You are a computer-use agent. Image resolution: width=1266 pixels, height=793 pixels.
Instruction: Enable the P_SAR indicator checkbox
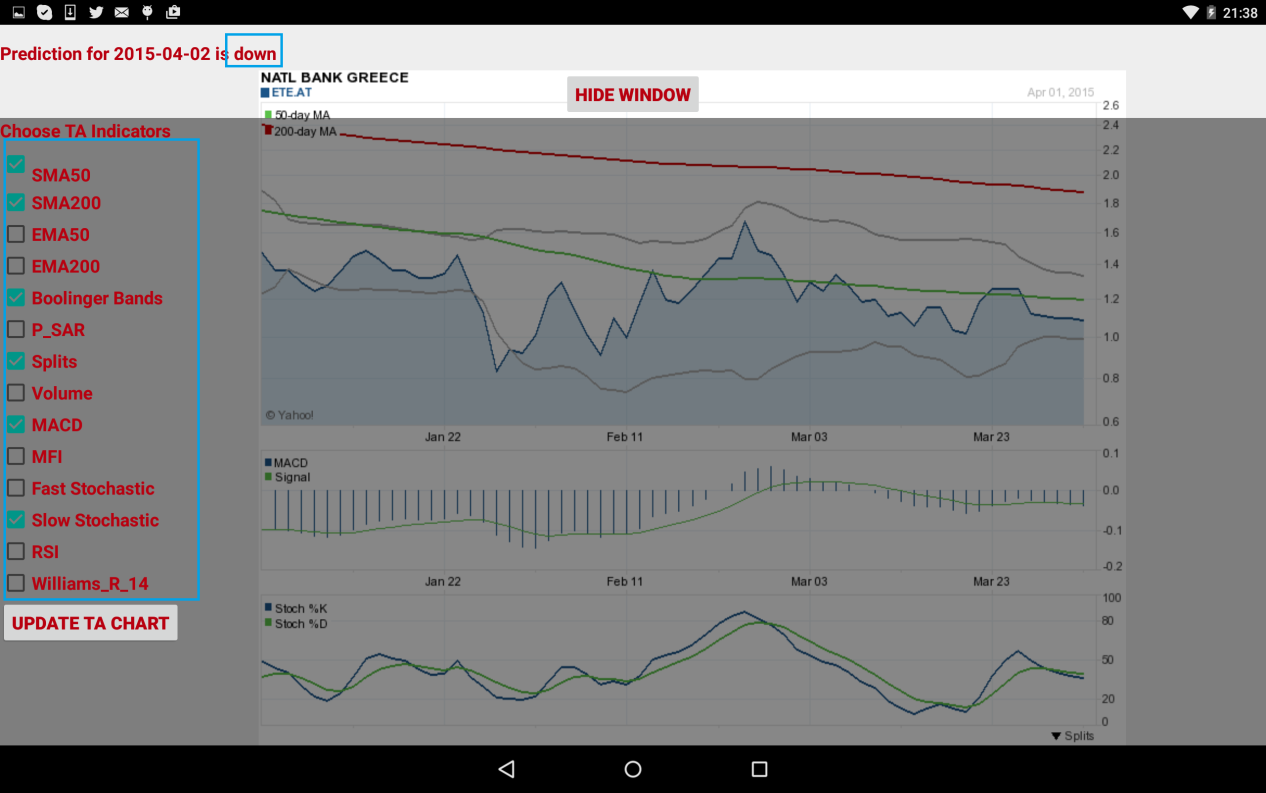click(x=16, y=329)
